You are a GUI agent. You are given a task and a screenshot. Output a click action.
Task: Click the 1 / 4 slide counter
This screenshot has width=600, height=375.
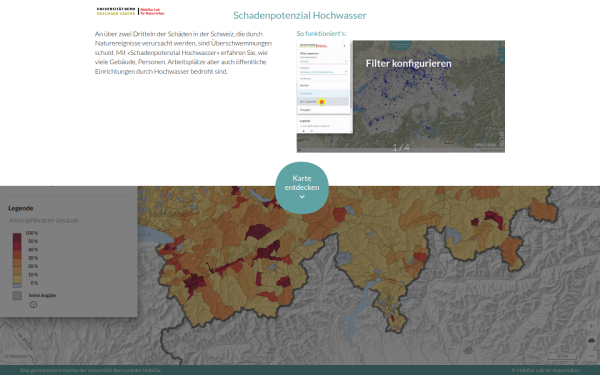pyautogui.click(x=401, y=147)
